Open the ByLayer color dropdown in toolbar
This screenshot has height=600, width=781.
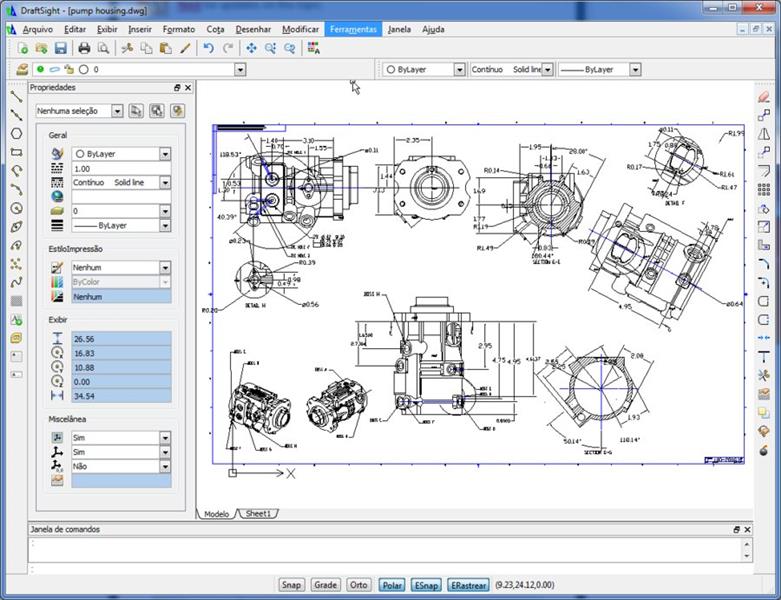pyautogui.click(x=460, y=70)
